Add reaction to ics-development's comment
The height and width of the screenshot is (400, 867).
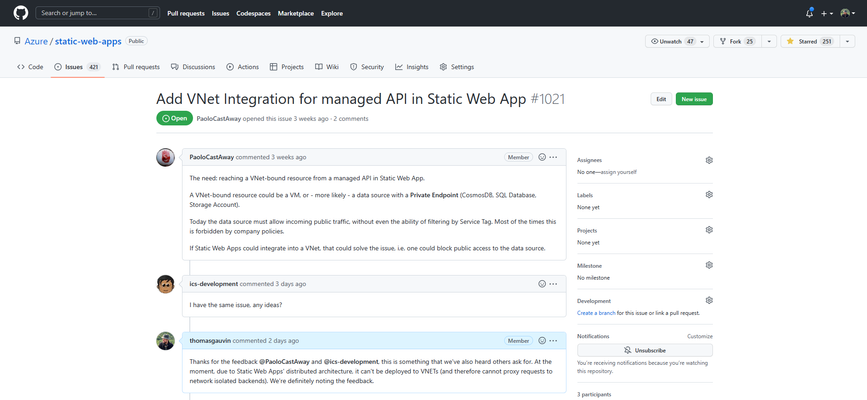pyautogui.click(x=542, y=284)
